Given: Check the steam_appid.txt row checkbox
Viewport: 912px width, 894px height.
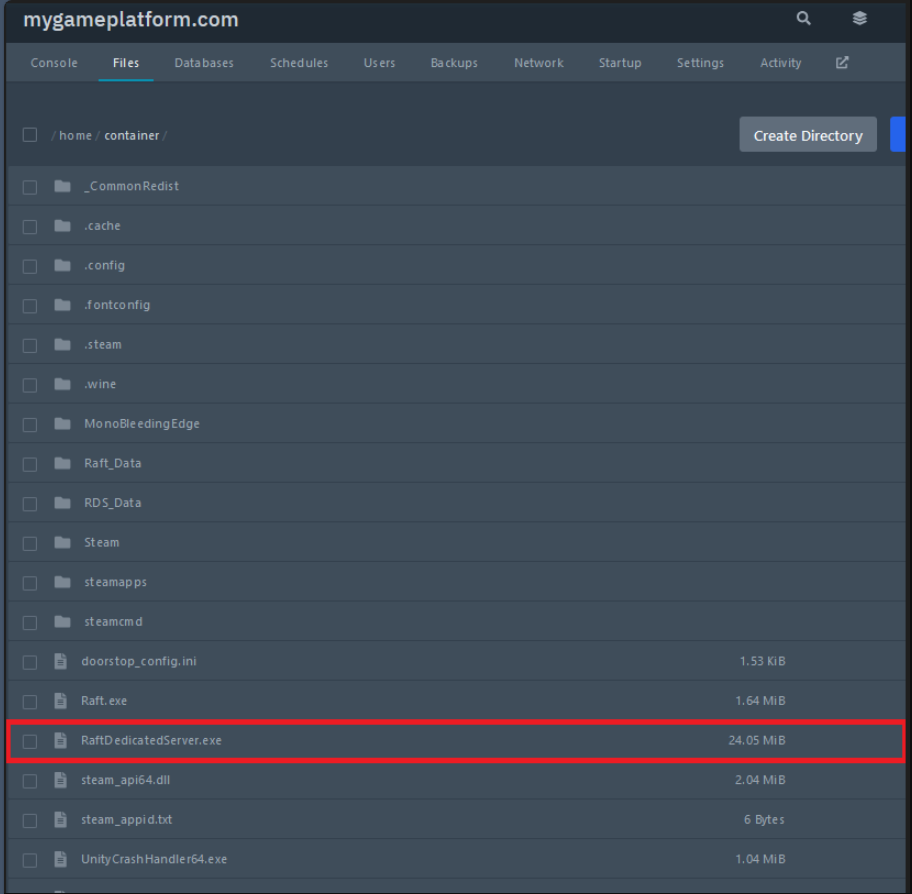Looking at the screenshot, I should point(30,820).
